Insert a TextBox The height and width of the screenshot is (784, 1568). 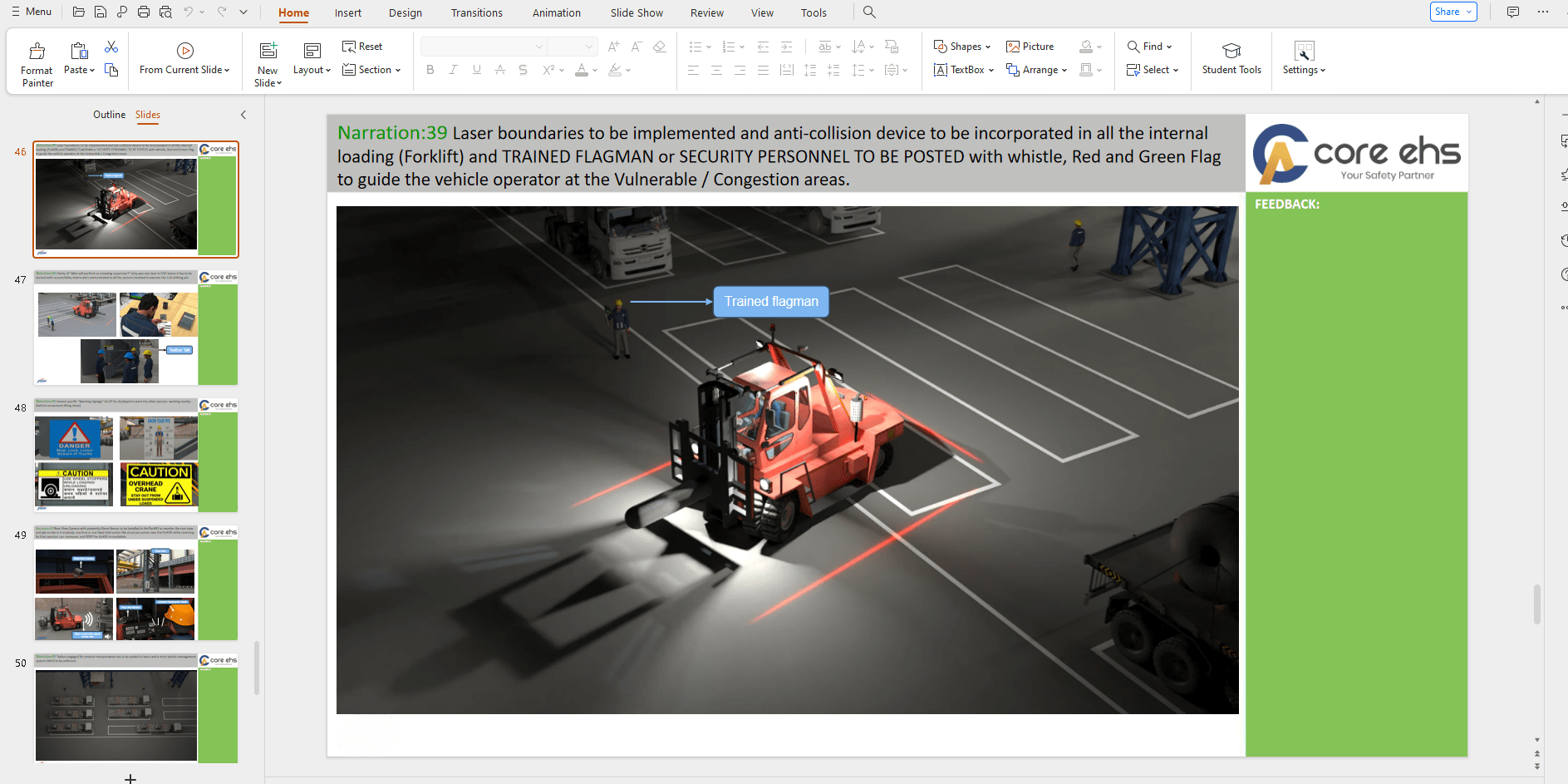pyautogui.click(x=962, y=70)
